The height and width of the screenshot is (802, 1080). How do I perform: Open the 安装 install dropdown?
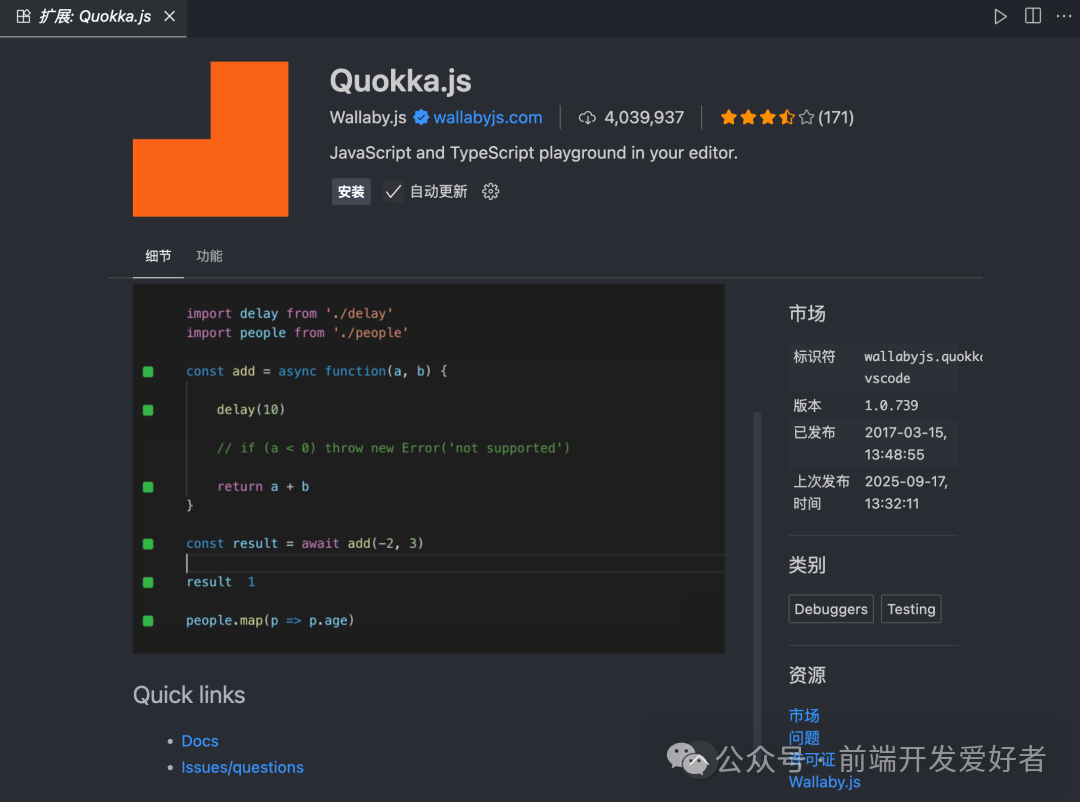coord(351,191)
